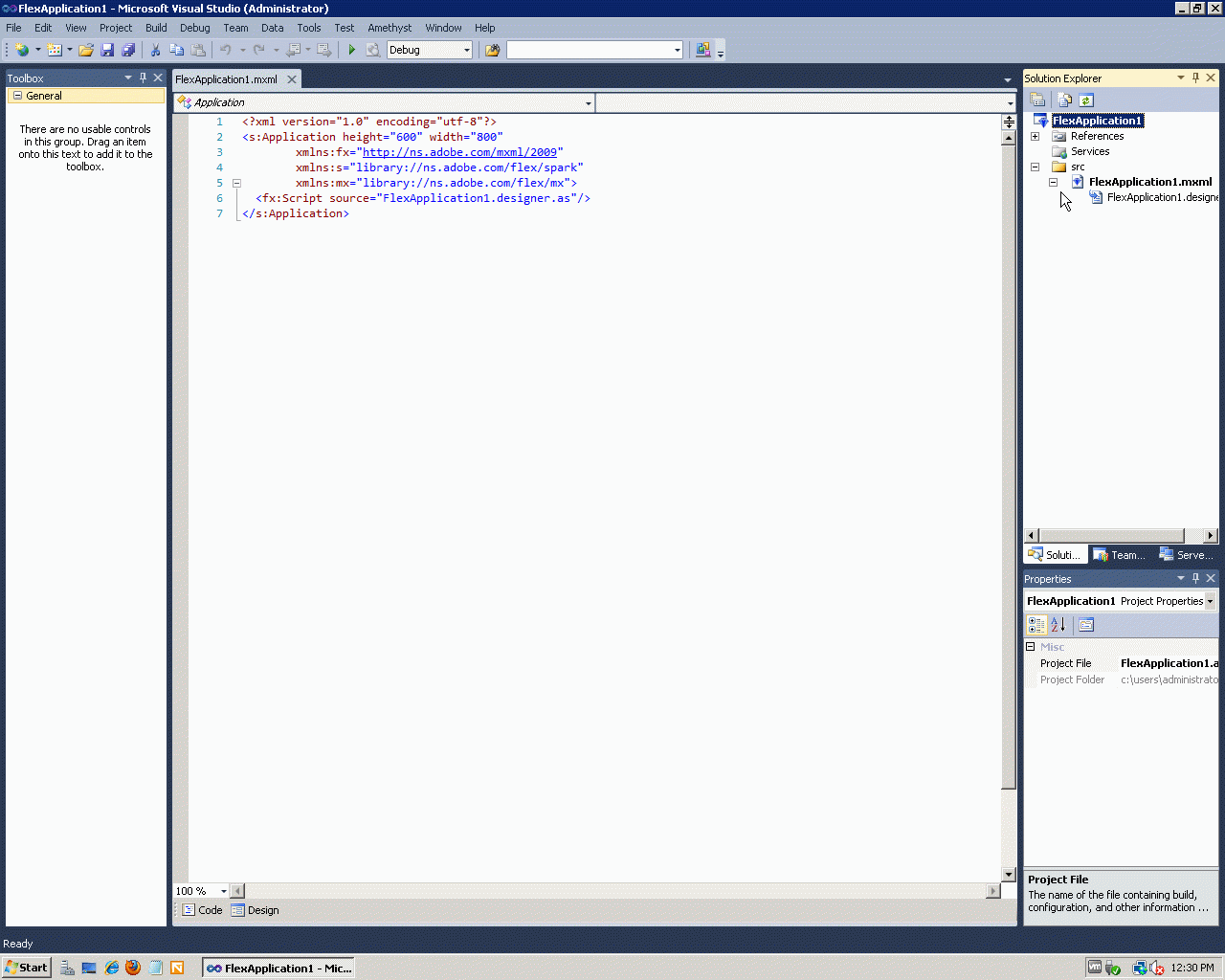Screen dimensions: 1225x980
Task: Select the FlexApplication1 project node
Action: coord(1098,121)
